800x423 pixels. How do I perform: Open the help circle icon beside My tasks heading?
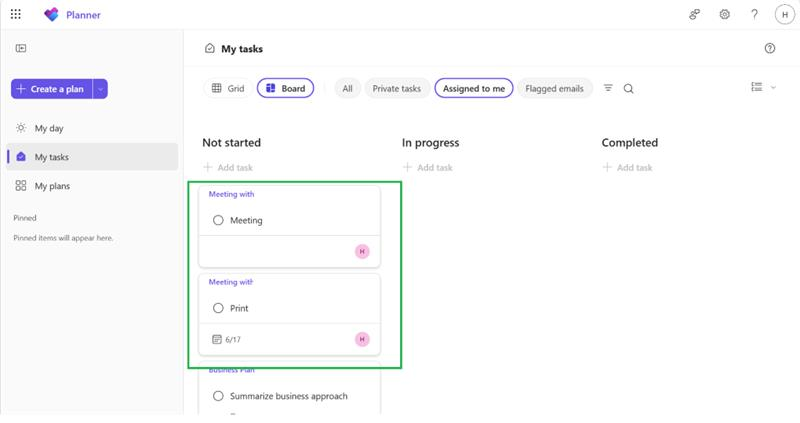click(770, 48)
